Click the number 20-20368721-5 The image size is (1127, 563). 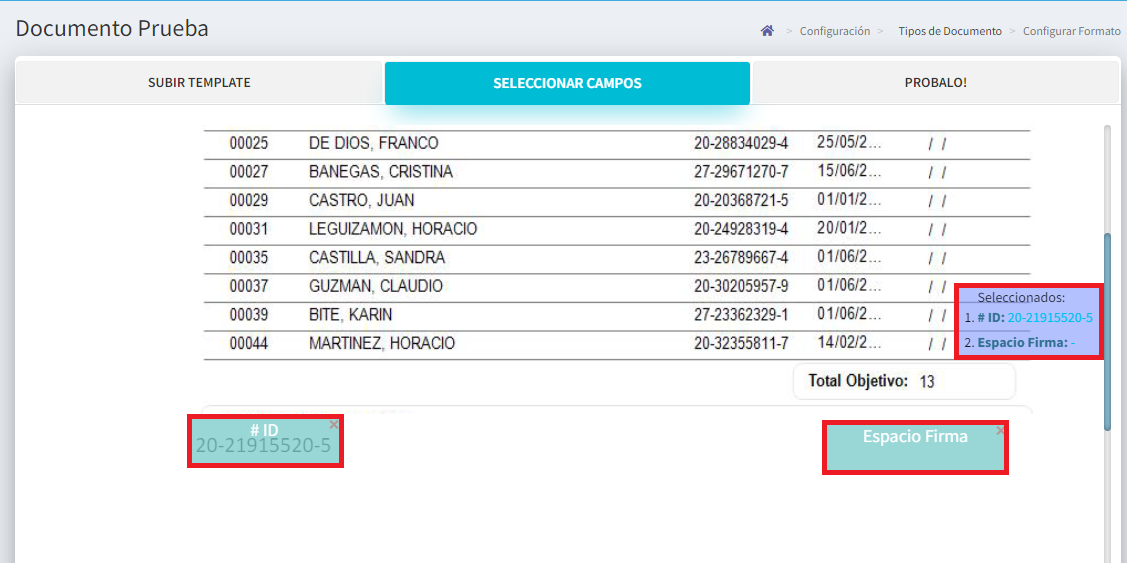click(741, 201)
